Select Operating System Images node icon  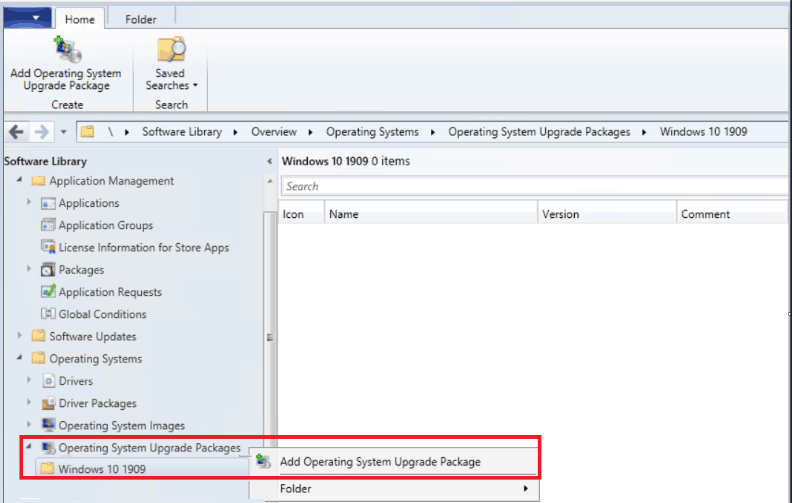pos(48,425)
